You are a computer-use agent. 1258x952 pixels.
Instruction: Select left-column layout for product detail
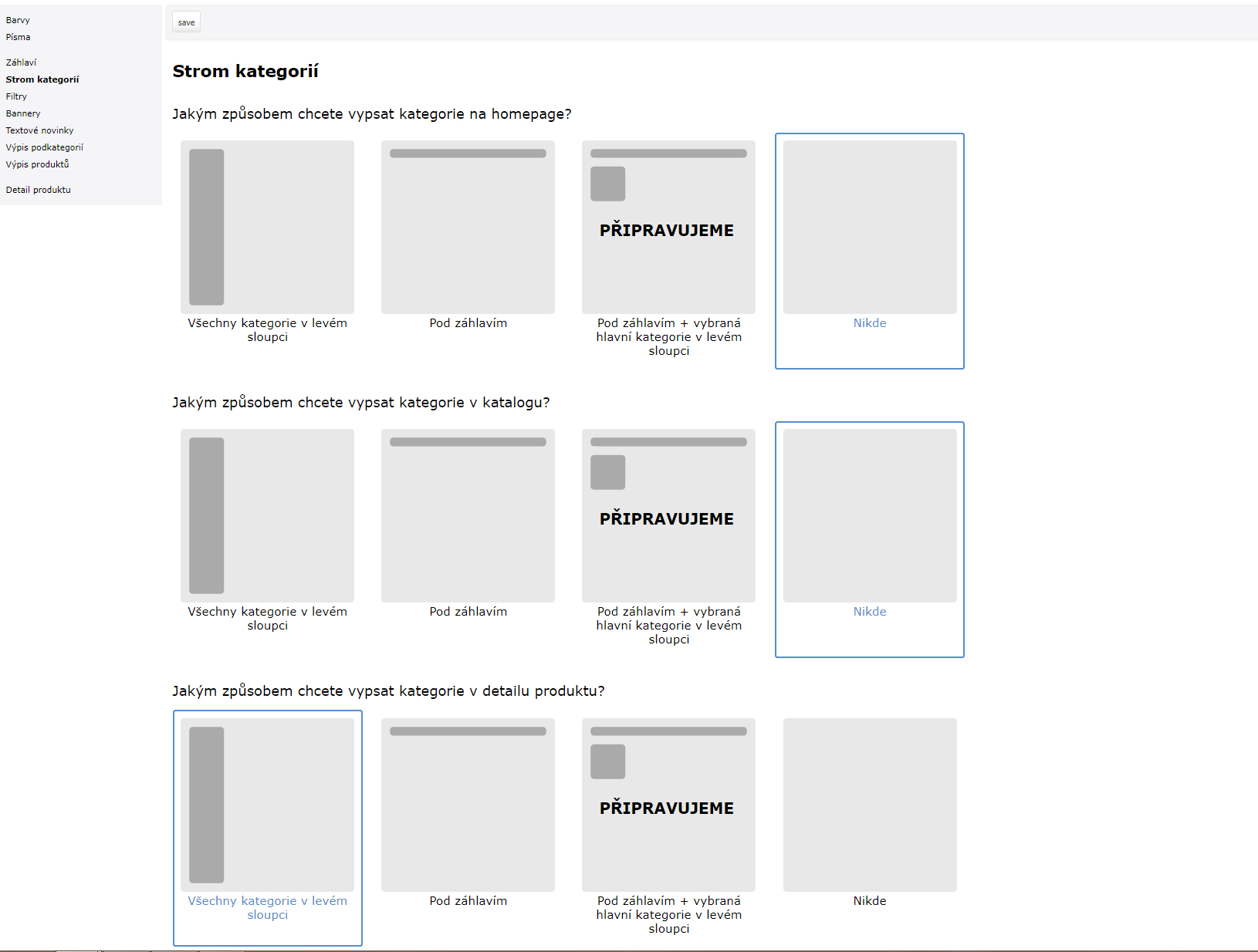(x=267, y=805)
